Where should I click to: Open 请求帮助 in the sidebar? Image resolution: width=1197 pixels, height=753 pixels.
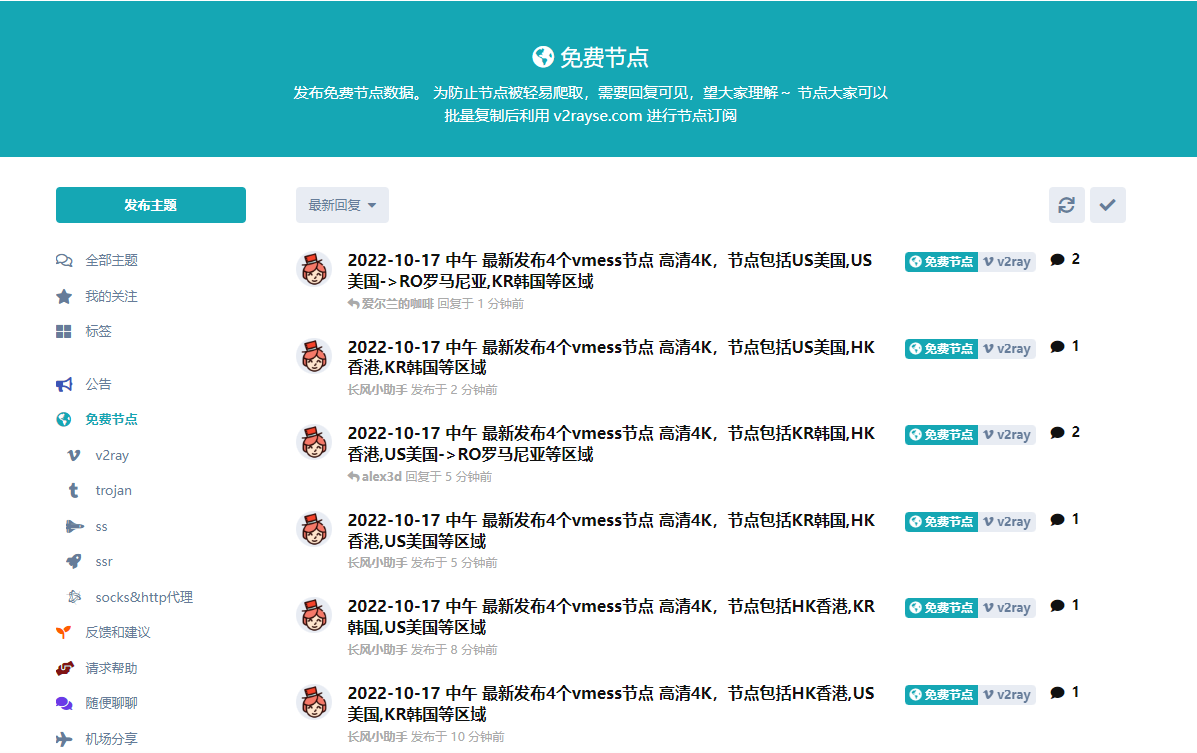[x=111, y=668]
